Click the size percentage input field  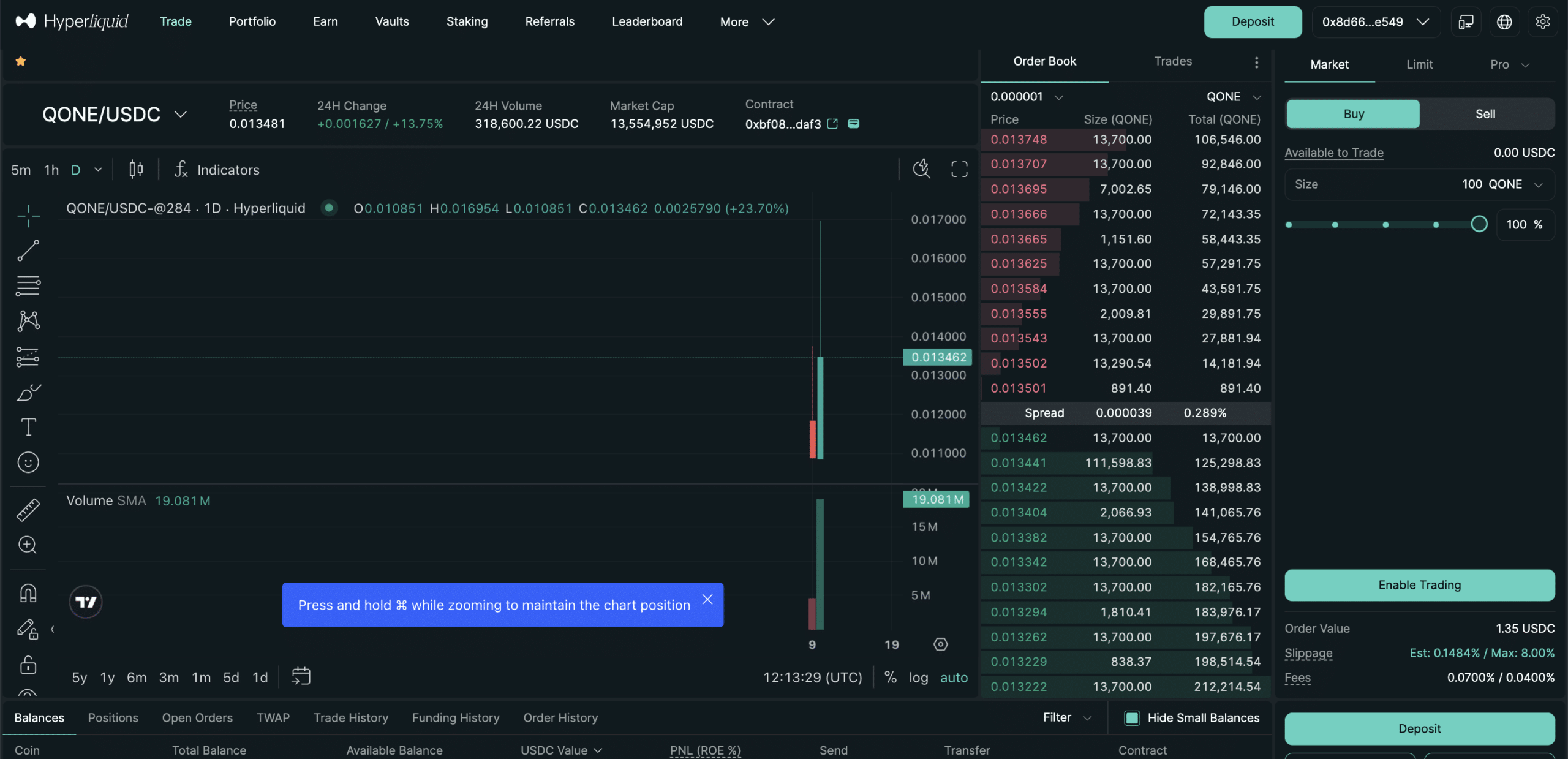[x=1525, y=224]
